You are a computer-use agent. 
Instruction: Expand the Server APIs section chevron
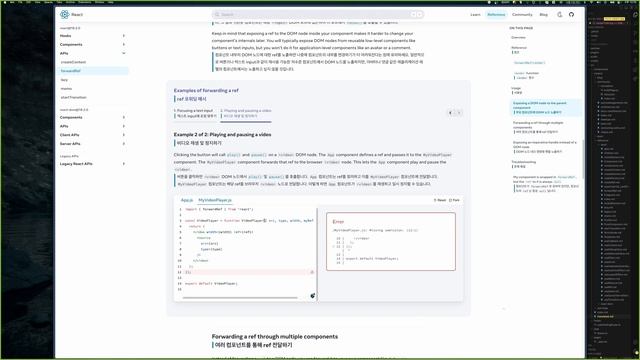click(124, 144)
